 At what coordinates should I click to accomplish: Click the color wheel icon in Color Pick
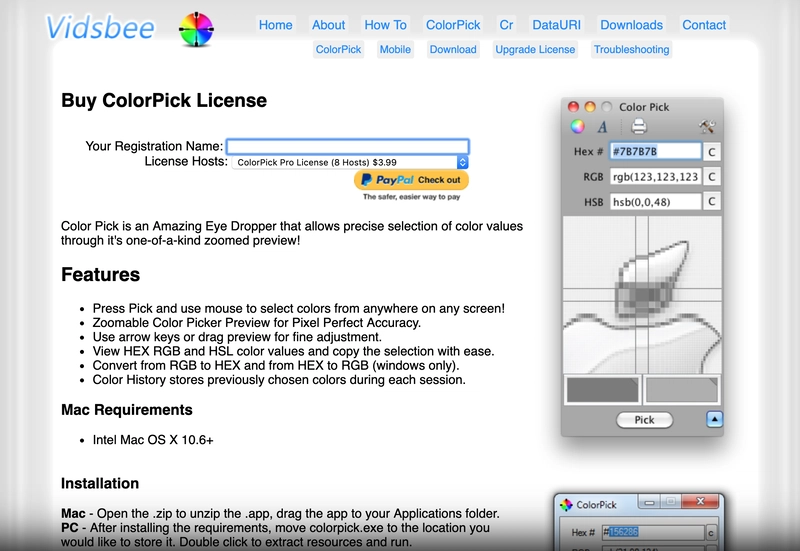click(x=578, y=126)
